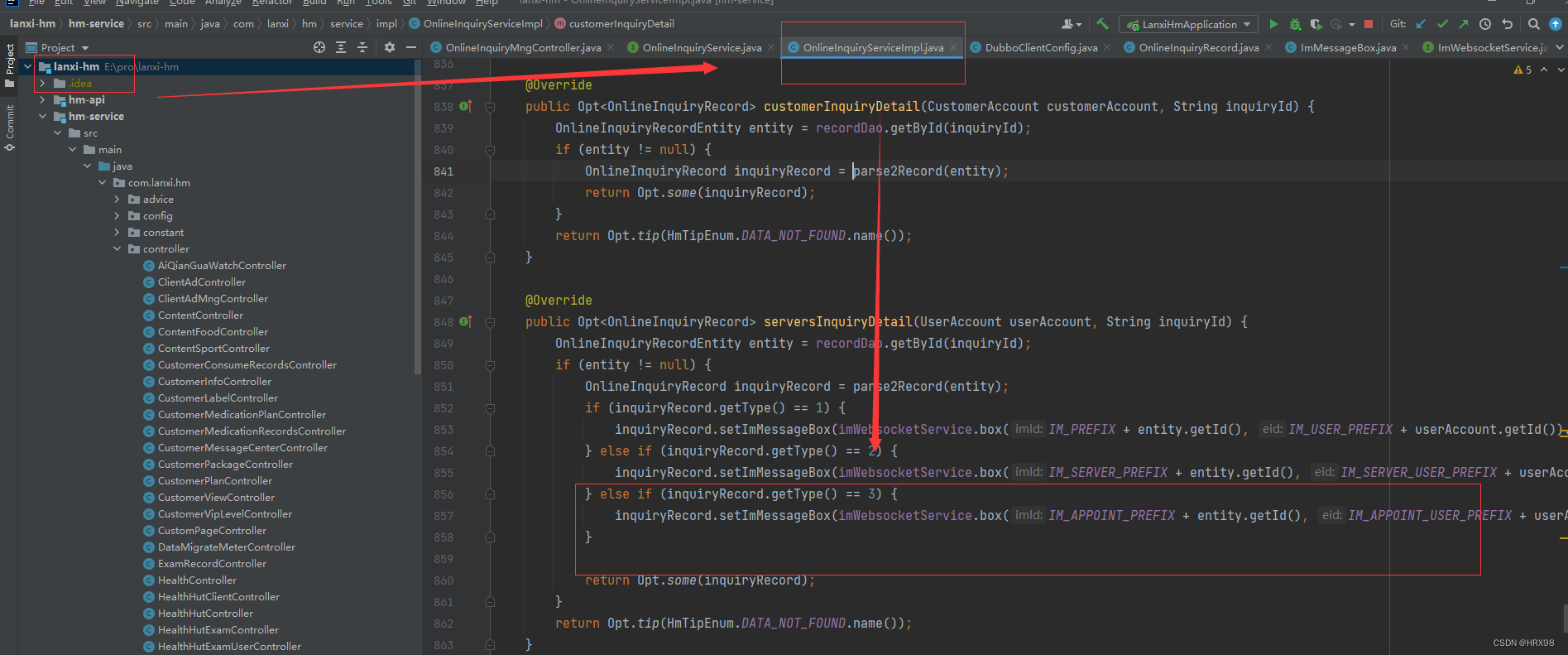Screen dimensions: 1568x655
Task: Click the profiler run icon
Action: pyautogui.click(x=1335, y=24)
